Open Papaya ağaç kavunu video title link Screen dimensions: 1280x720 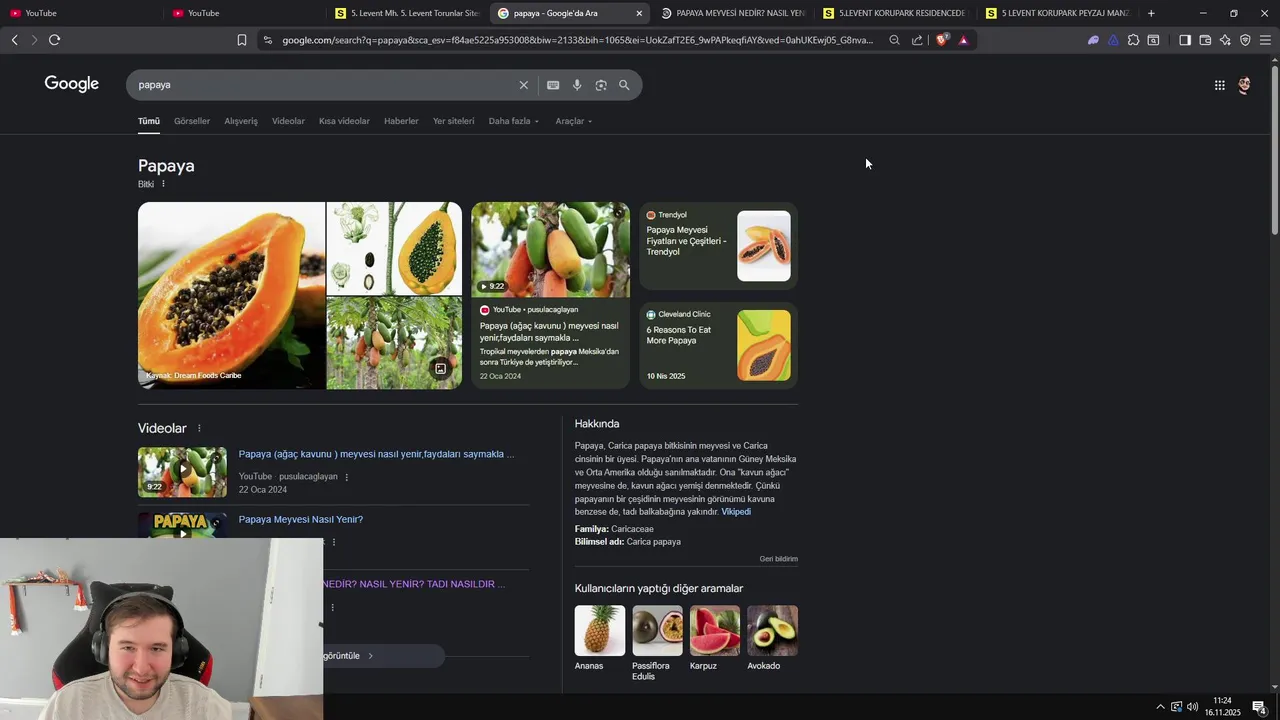[x=376, y=454]
